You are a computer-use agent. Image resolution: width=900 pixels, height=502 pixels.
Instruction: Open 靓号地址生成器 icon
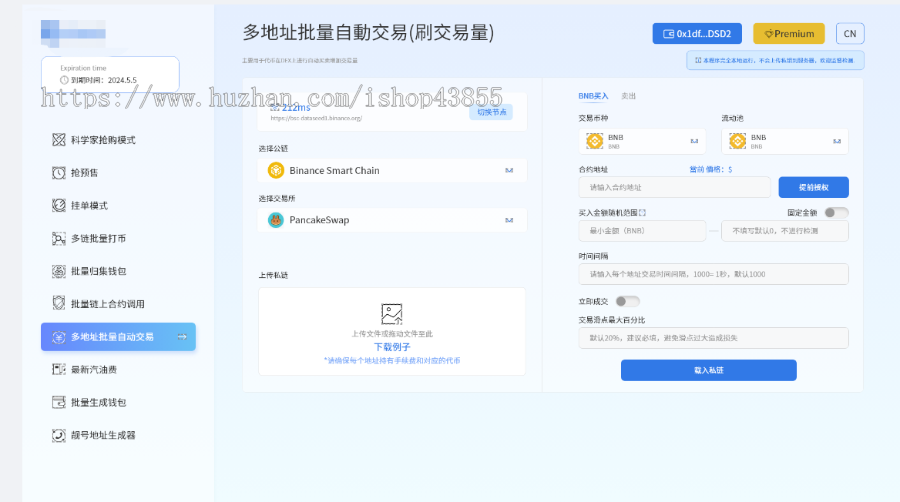pos(59,435)
